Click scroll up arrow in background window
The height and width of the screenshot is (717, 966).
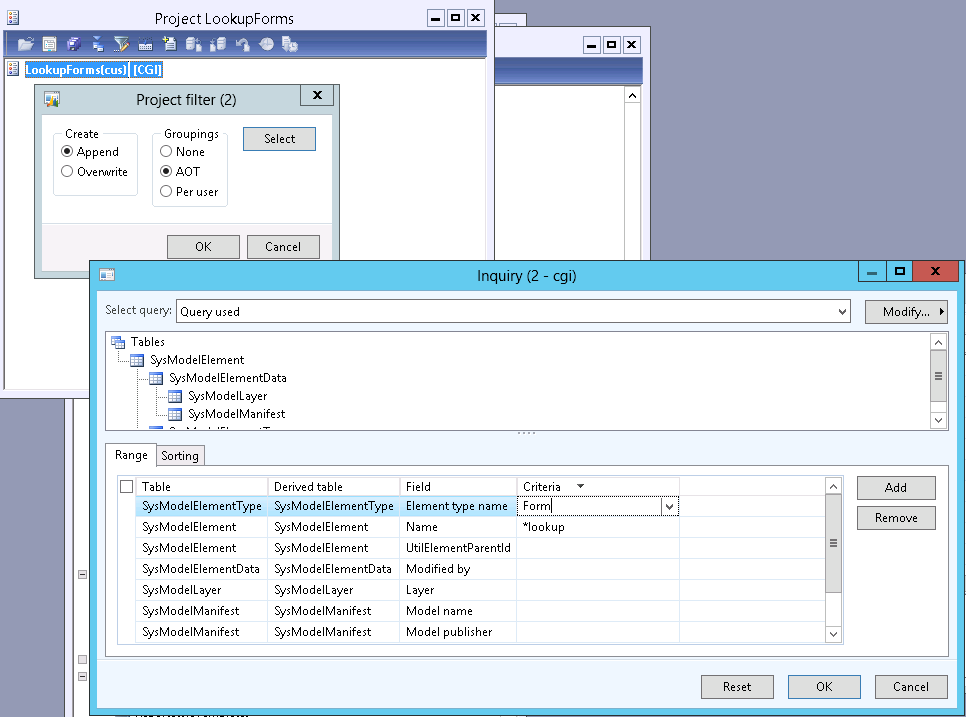click(x=632, y=95)
